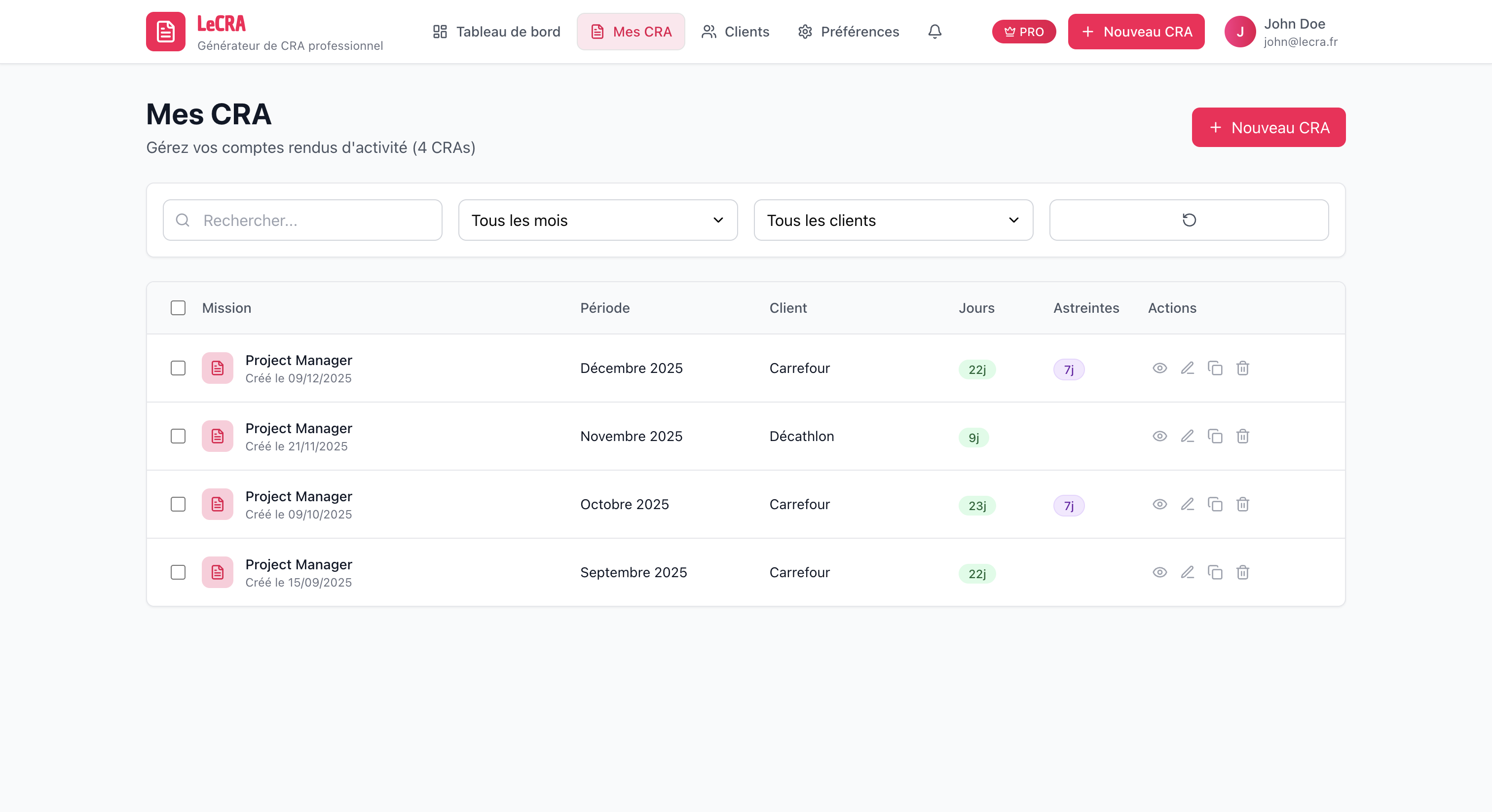This screenshot has height=812, width=1492.
Task: Select all CRAs with header checkbox
Action: 178,307
